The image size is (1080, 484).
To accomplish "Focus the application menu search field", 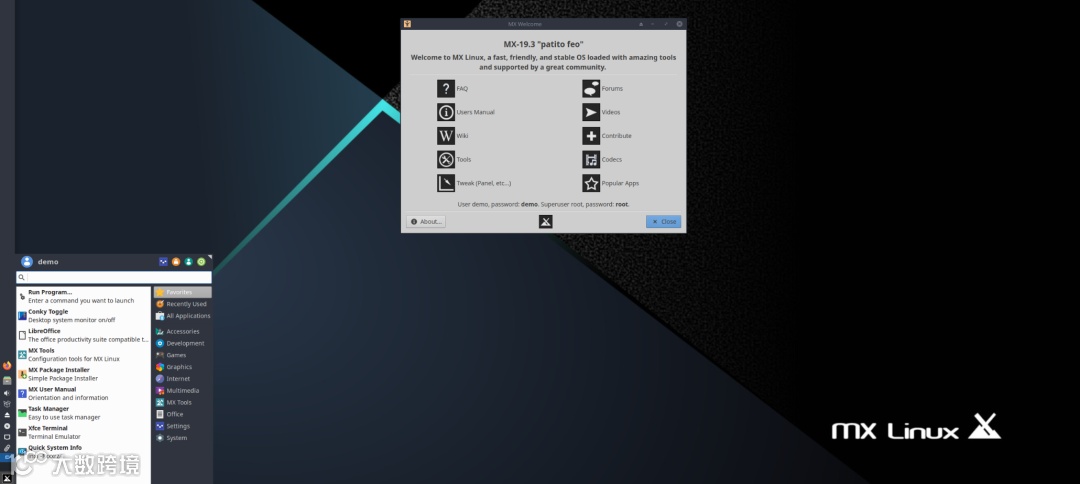I will click(114, 277).
